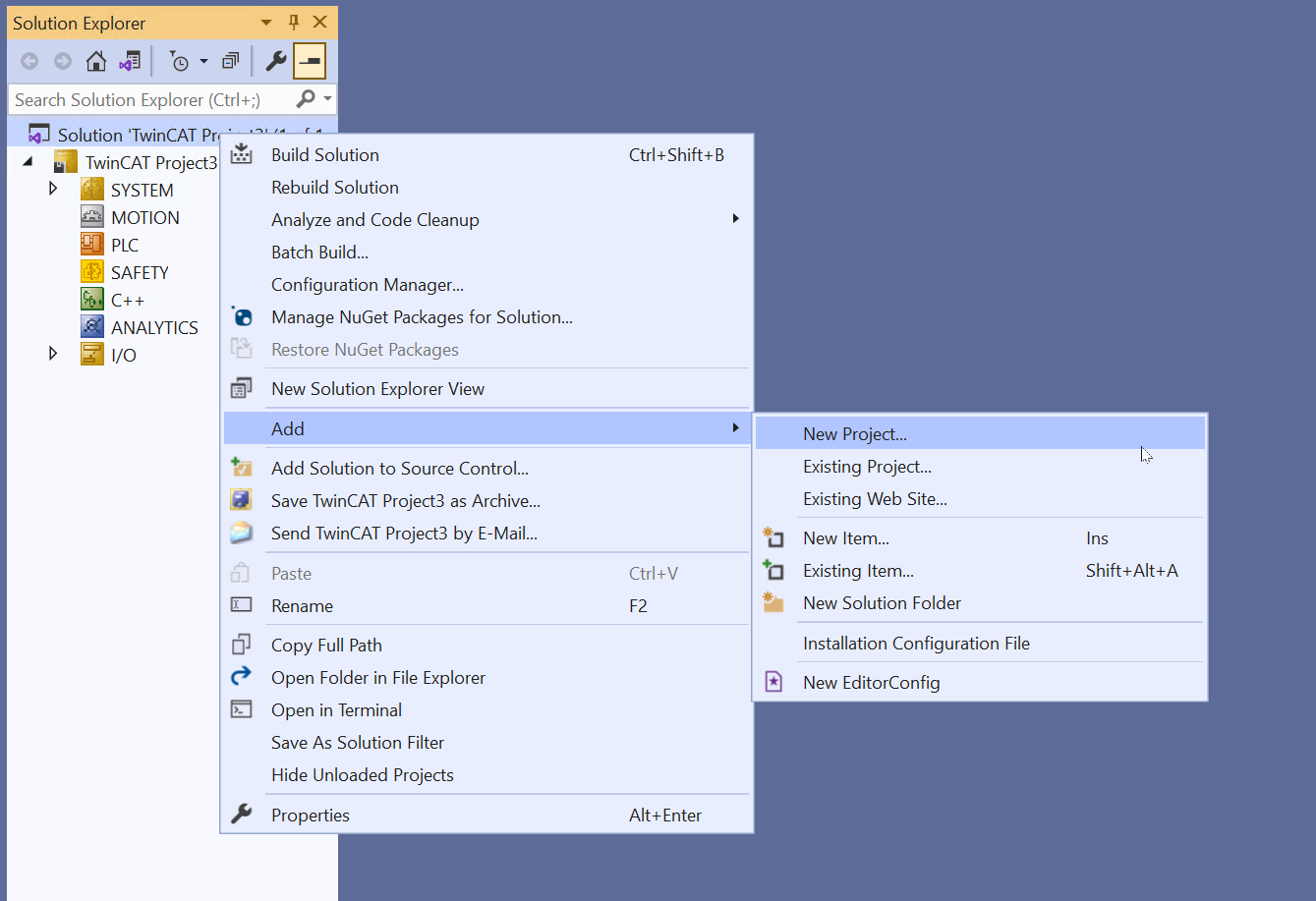This screenshot has height=901, width=1316.
Task: Select the SAFETY tree item
Action: click(140, 272)
